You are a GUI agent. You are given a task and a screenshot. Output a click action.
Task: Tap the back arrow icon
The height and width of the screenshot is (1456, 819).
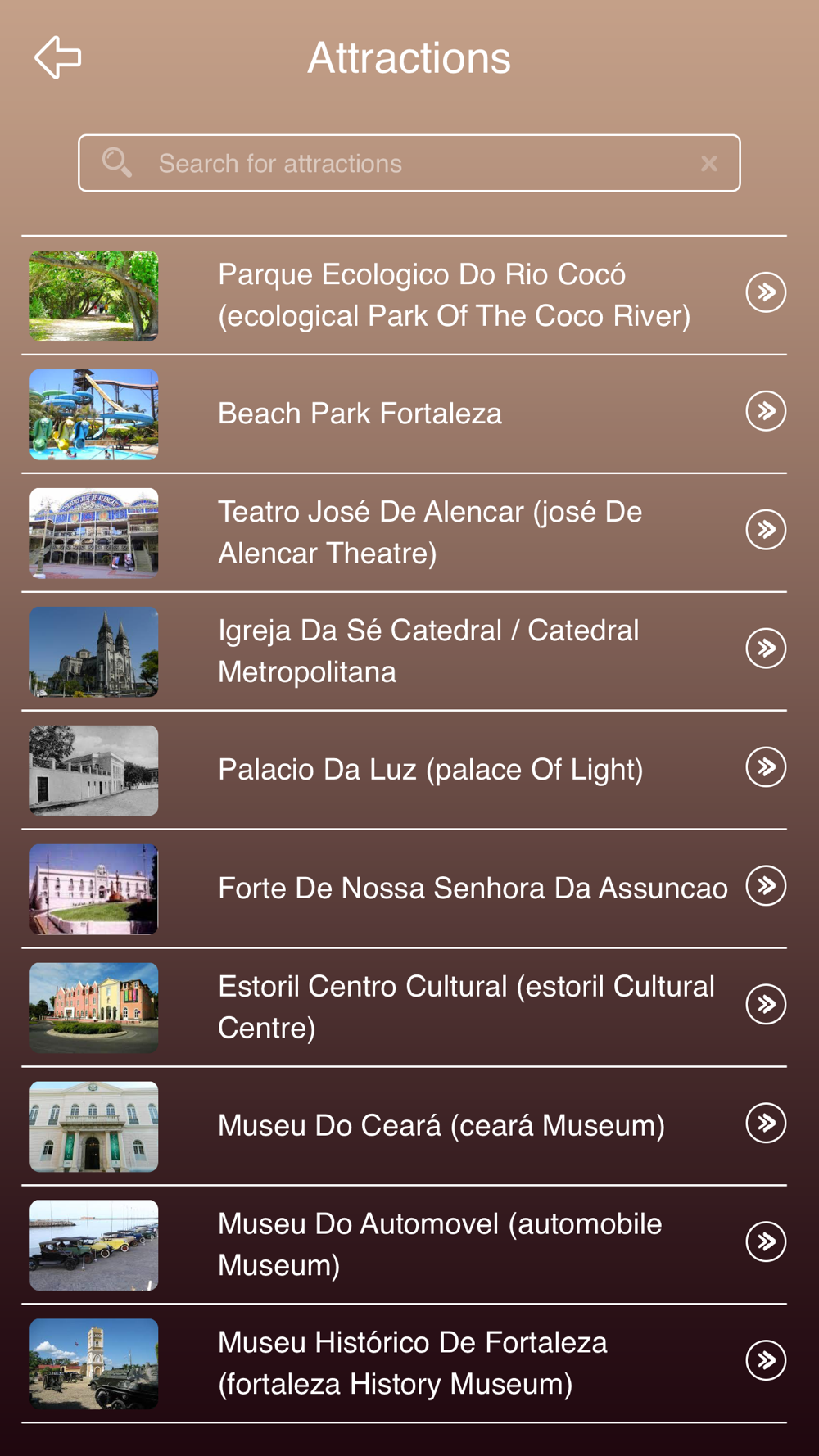58,57
